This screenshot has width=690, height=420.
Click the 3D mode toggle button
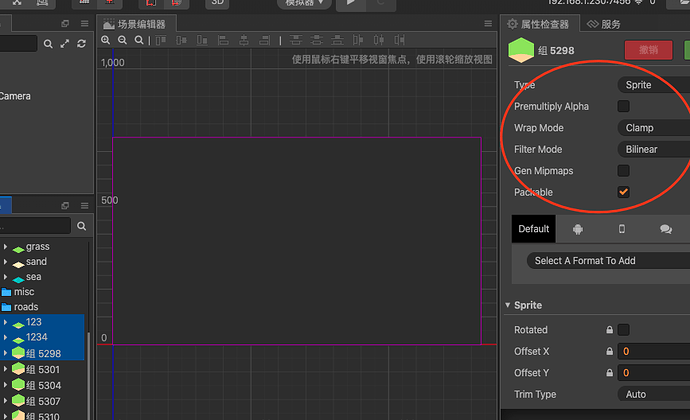pyautogui.click(x=217, y=4)
